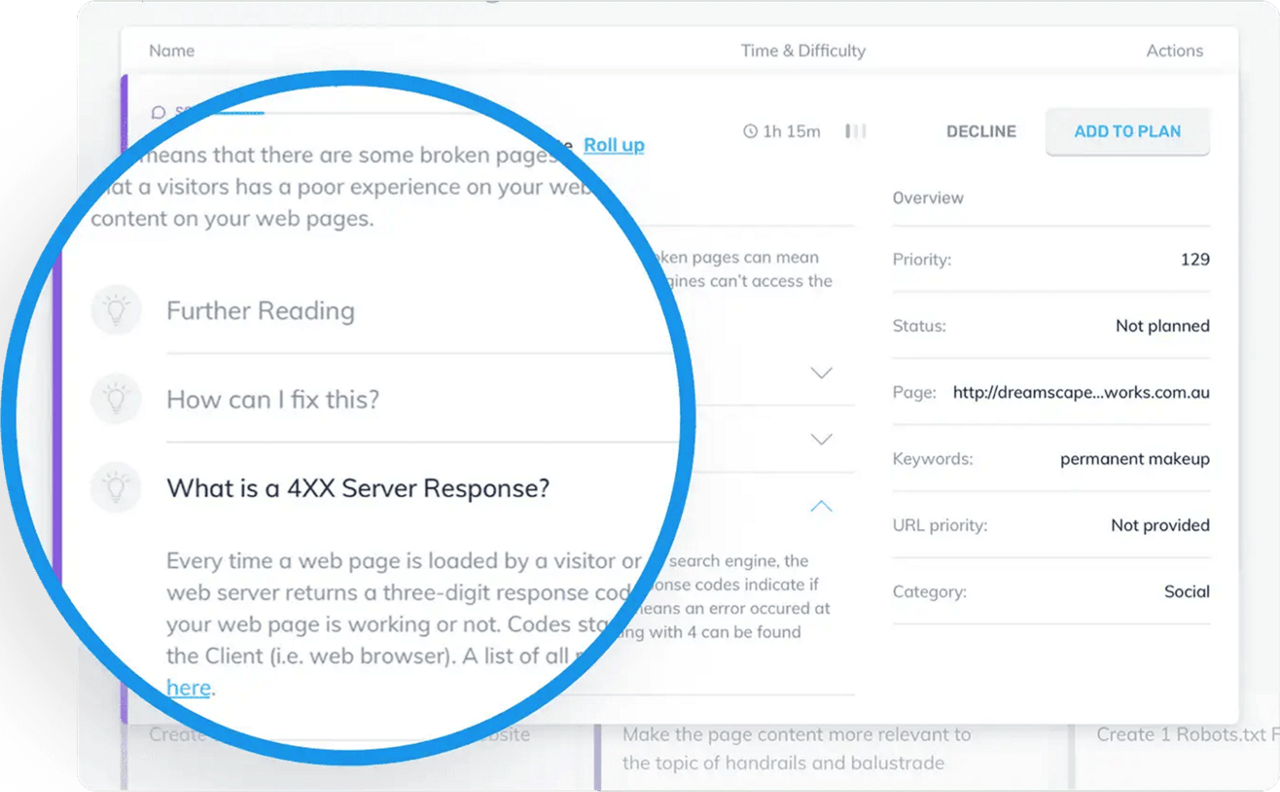Screen dimensions: 1280x792
Task: Click the lightbulb icon next to Further Reading
Action: click(x=117, y=310)
